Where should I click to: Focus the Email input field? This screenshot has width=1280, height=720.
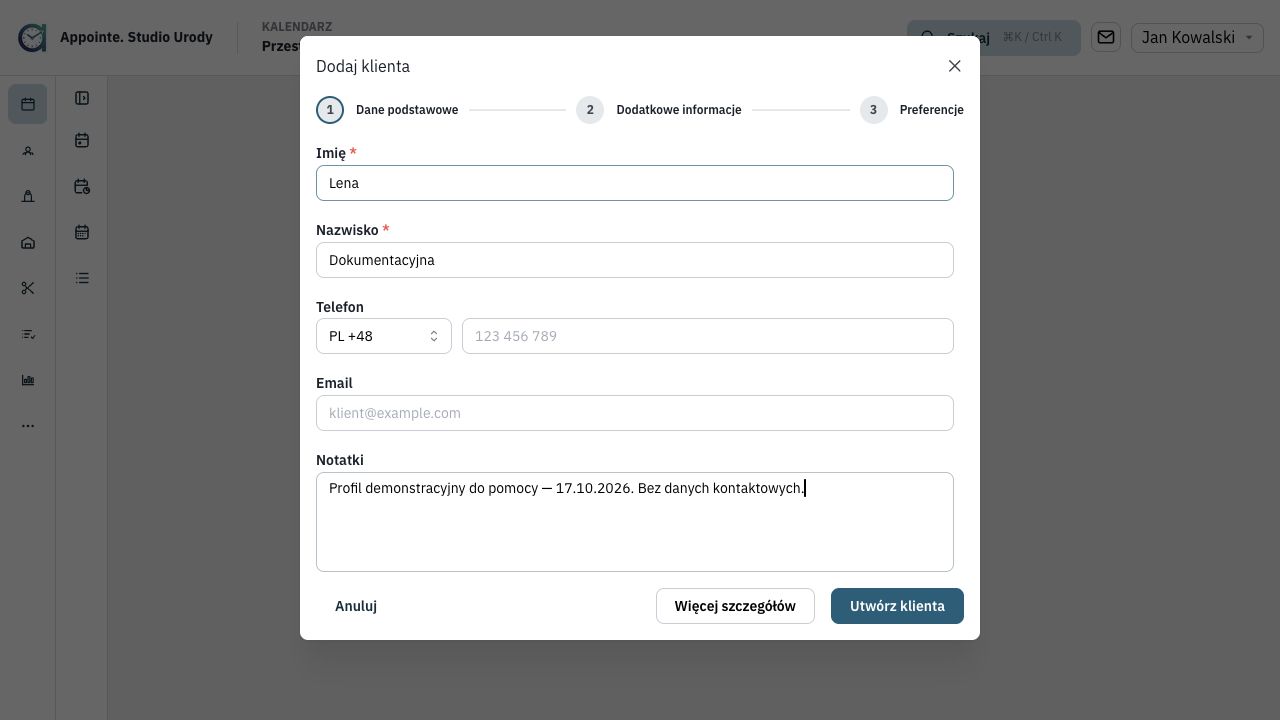635,413
